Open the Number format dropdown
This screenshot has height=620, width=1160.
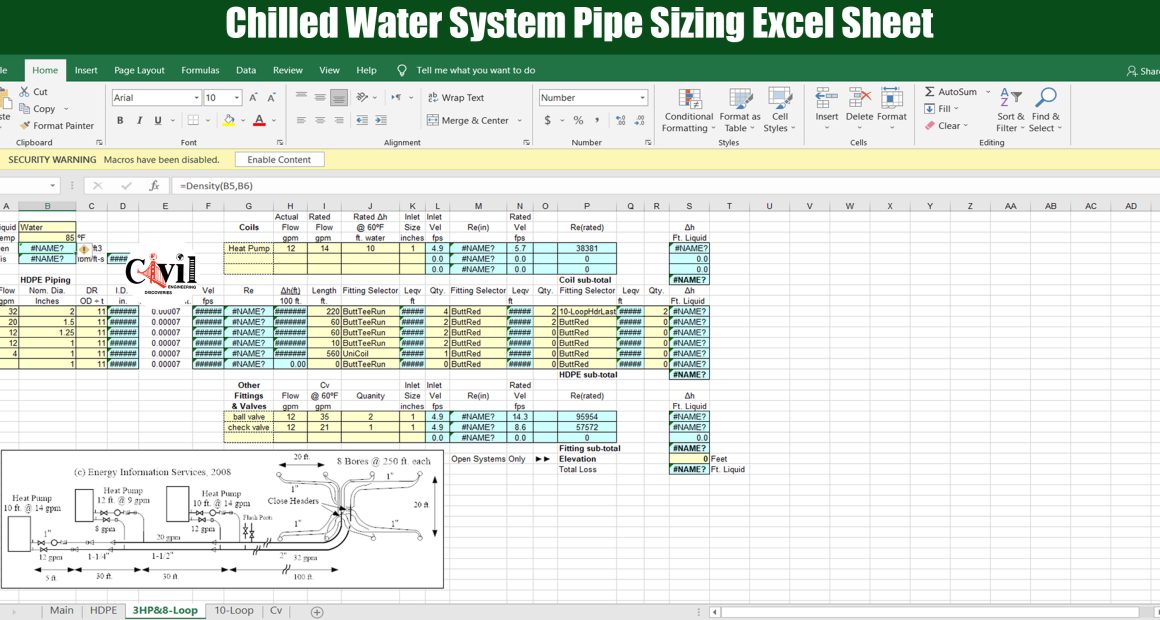643,98
